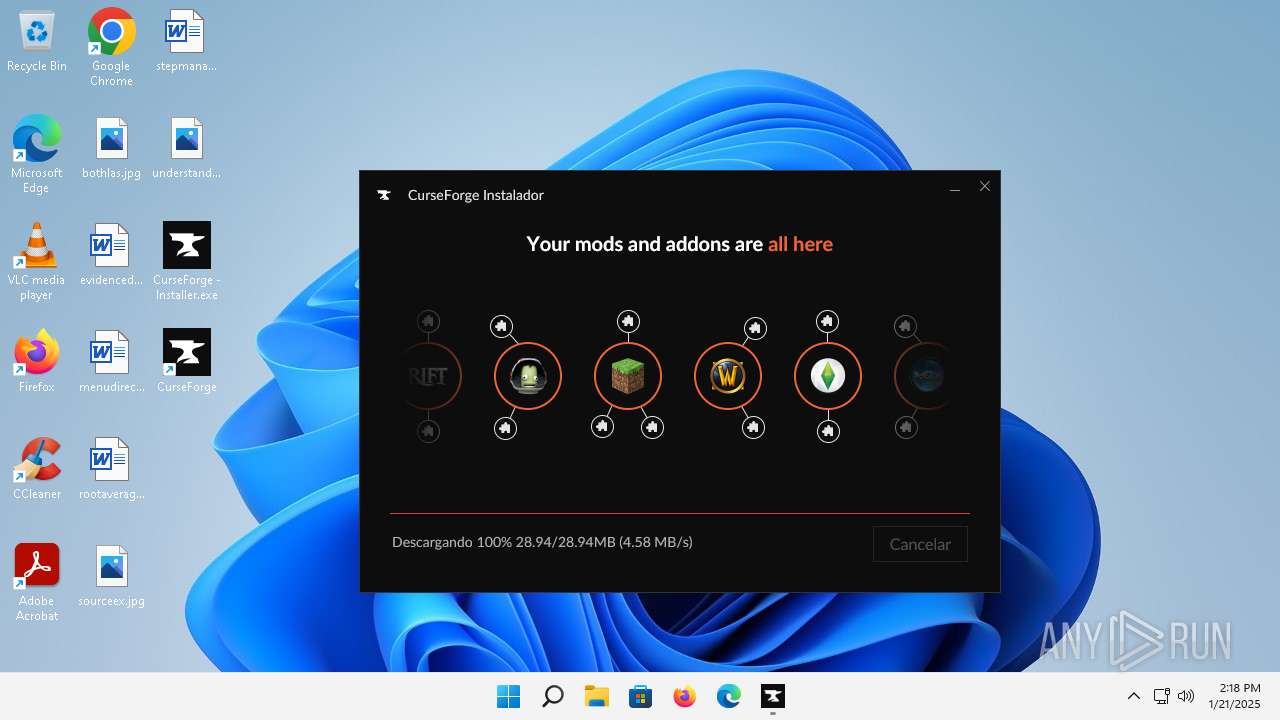This screenshot has width=1280, height=720.
Task: Click the CurseForge anvil logo in title bar
Action: pyautogui.click(x=384, y=195)
